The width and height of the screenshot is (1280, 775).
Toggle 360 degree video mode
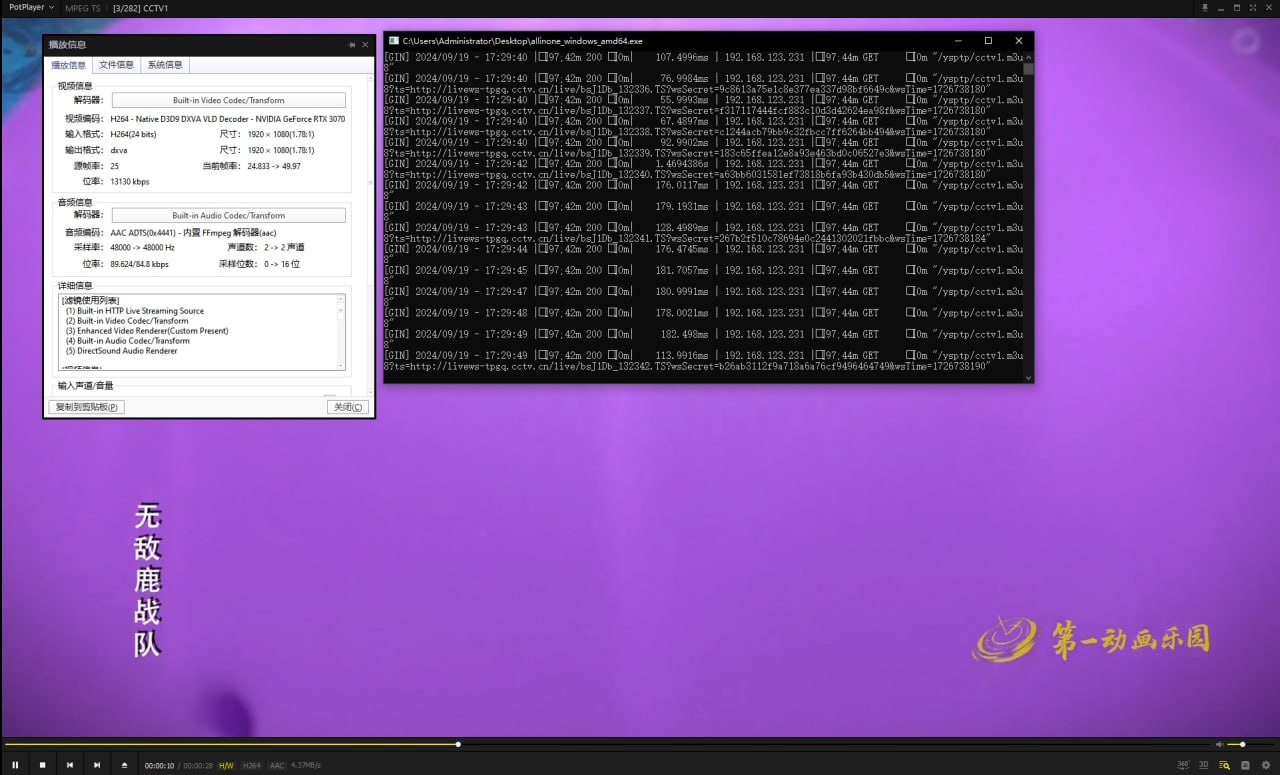(1184, 765)
